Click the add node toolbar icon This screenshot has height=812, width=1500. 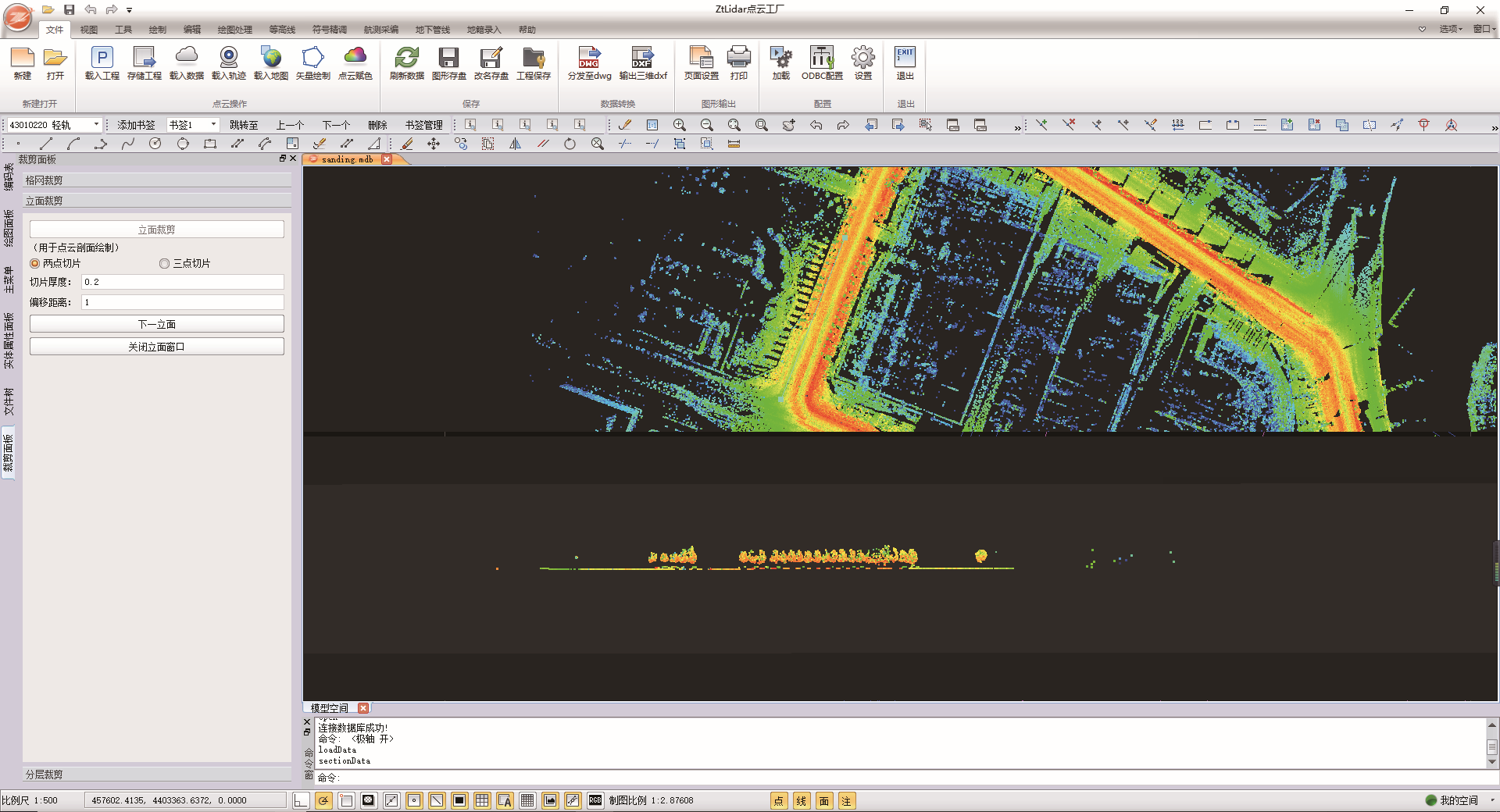coord(1041,125)
